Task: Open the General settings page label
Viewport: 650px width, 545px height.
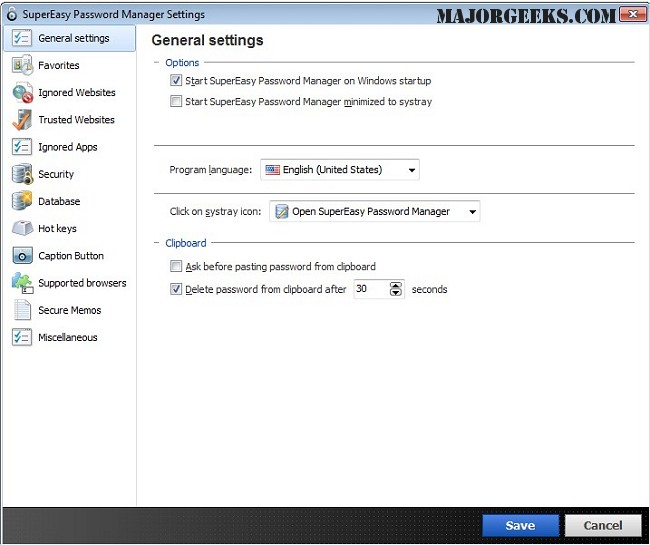Action: (74, 38)
